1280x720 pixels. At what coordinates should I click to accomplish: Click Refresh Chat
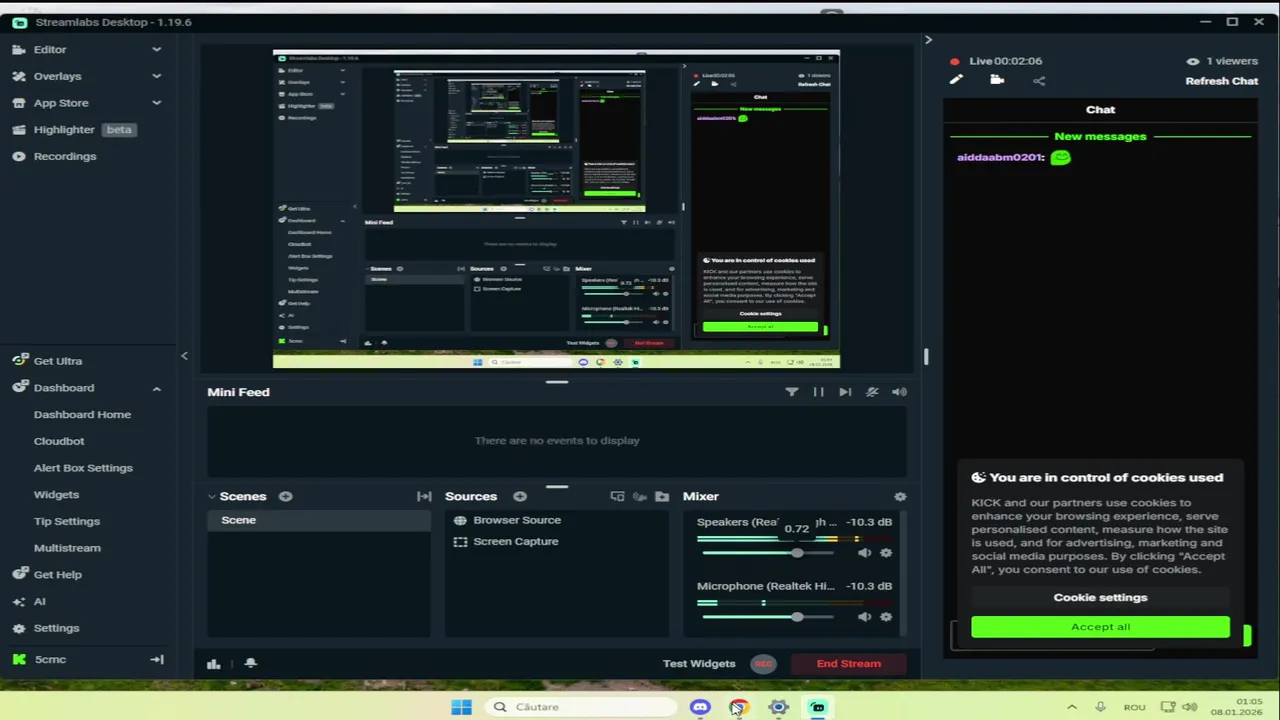click(x=1222, y=81)
